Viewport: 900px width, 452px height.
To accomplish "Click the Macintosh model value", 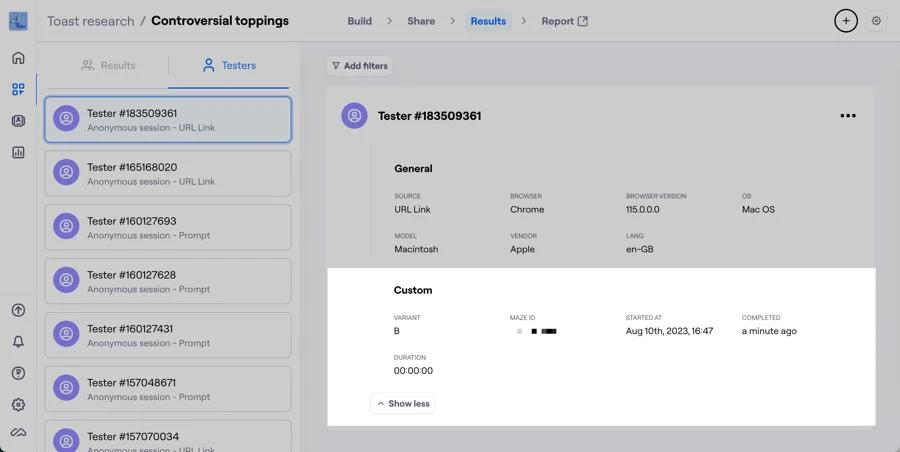I will (x=416, y=249).
